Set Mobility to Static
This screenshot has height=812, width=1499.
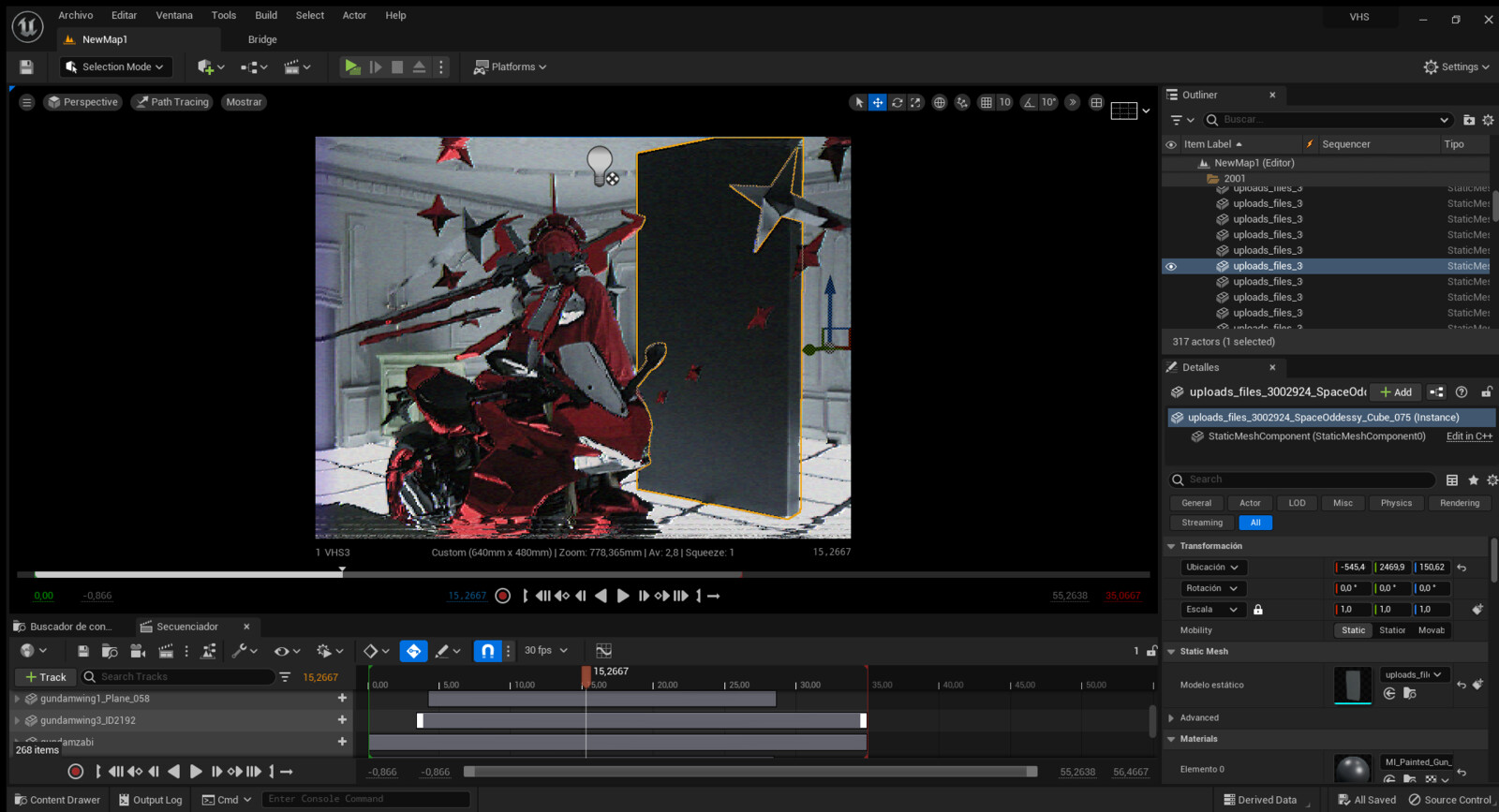pos(1354,630)
